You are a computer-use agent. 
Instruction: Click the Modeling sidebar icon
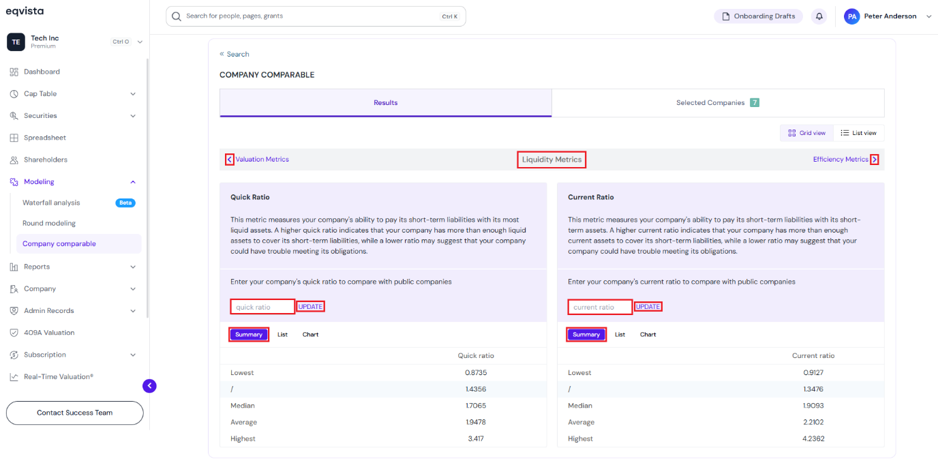[14, 182]
